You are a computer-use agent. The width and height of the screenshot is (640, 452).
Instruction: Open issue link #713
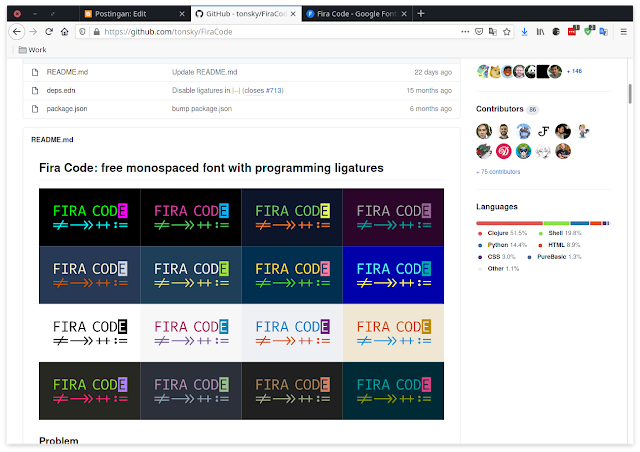[274, 91]
